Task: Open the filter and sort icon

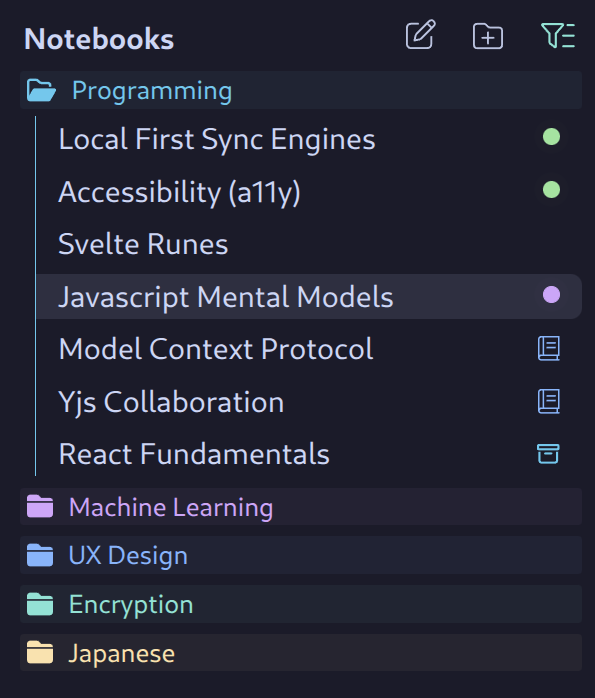Action: [558, 35]
